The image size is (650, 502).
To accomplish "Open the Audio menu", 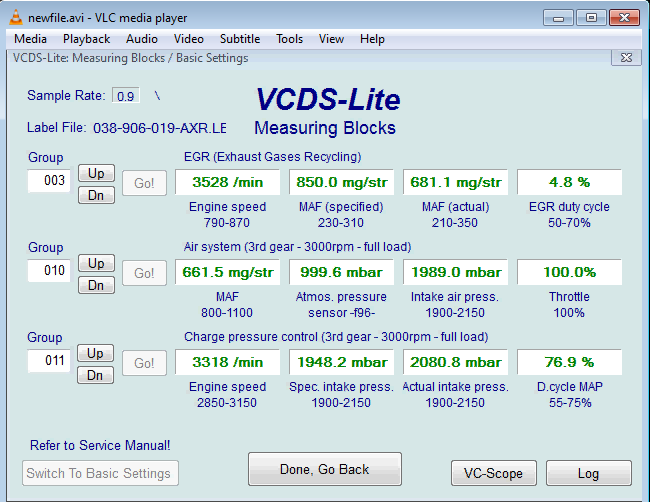I will pos(142,39).
